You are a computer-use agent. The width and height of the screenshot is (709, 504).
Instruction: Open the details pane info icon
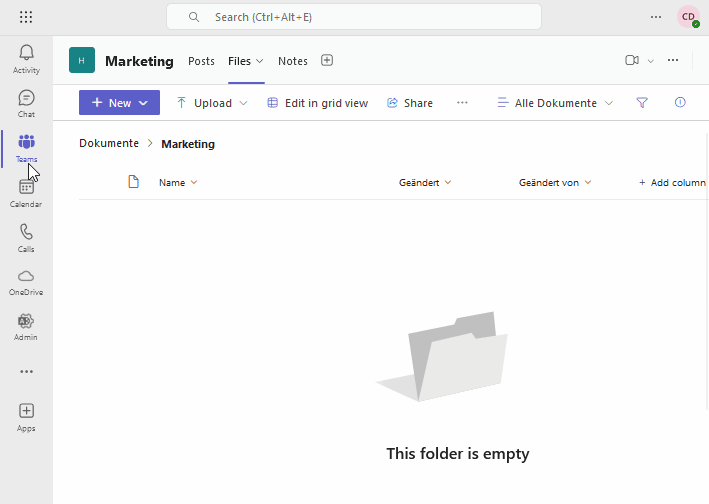pyautogui.click(x=680, y=103)
